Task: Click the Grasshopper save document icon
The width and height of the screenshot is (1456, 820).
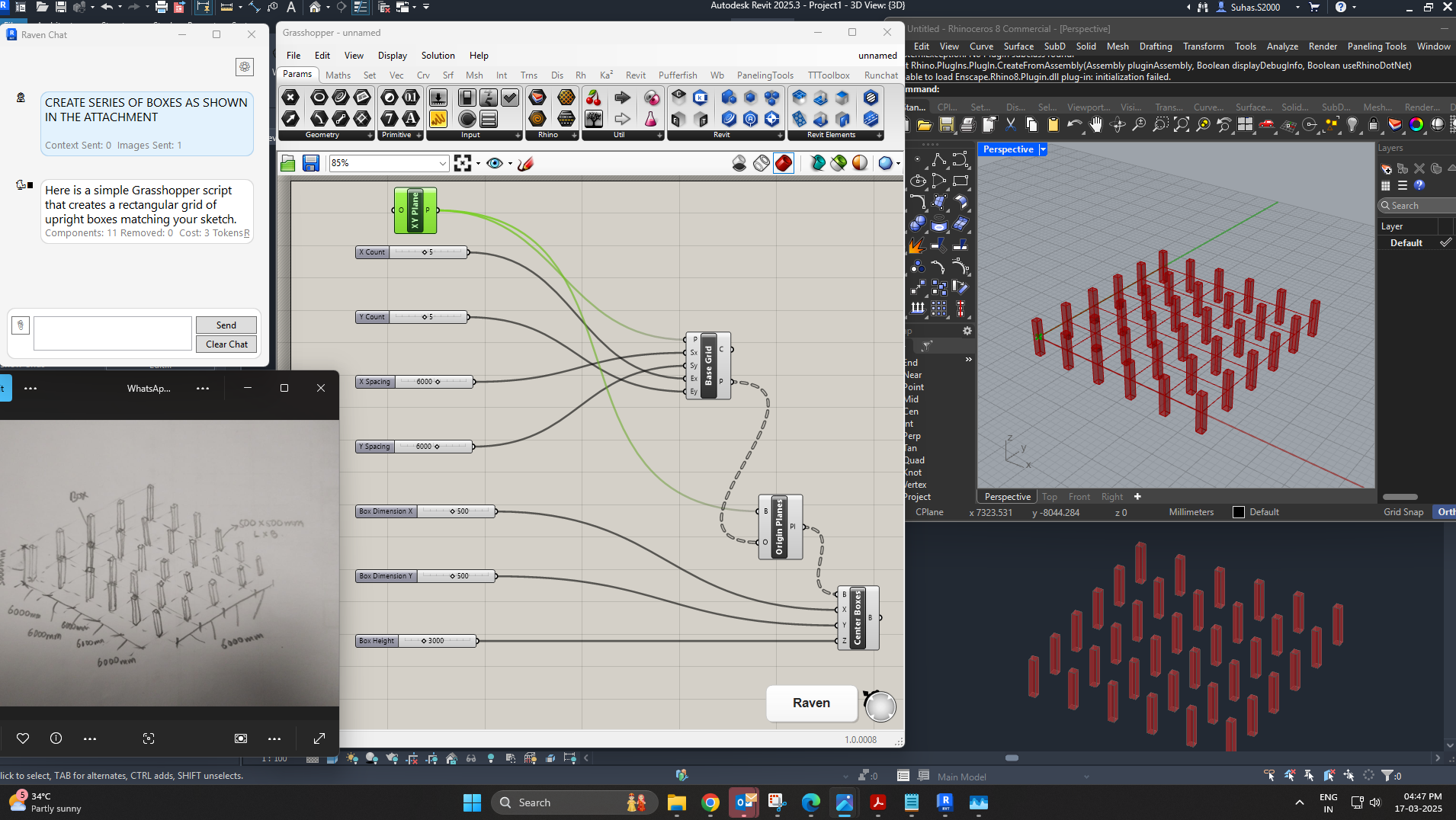Action: point(310,163)
